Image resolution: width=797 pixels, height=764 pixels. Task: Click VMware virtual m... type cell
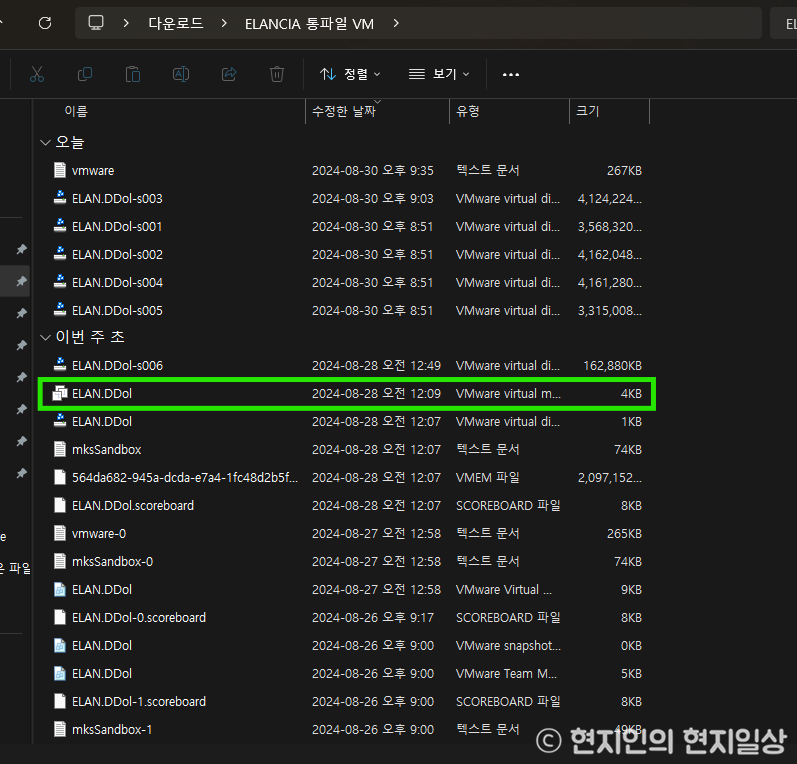point(508,393)
